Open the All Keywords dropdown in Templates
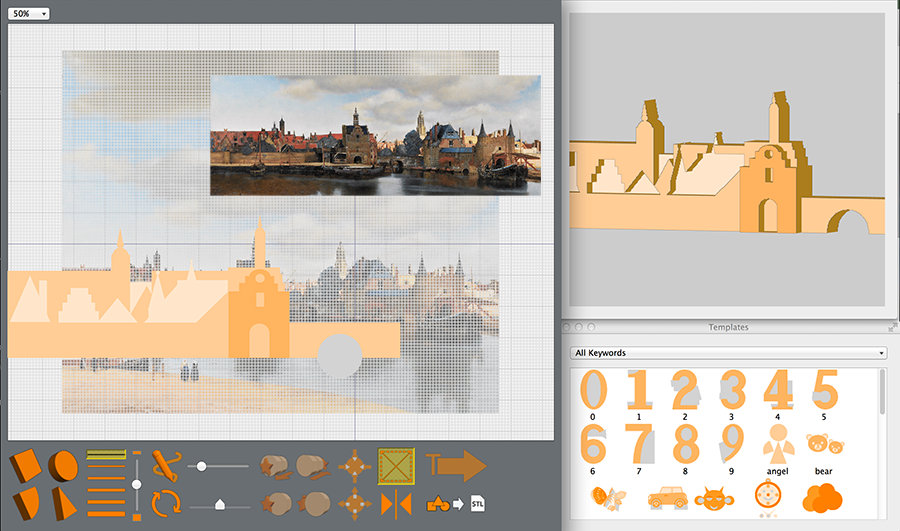The width and height of the screenshot is (900, 531). point(728,352)
